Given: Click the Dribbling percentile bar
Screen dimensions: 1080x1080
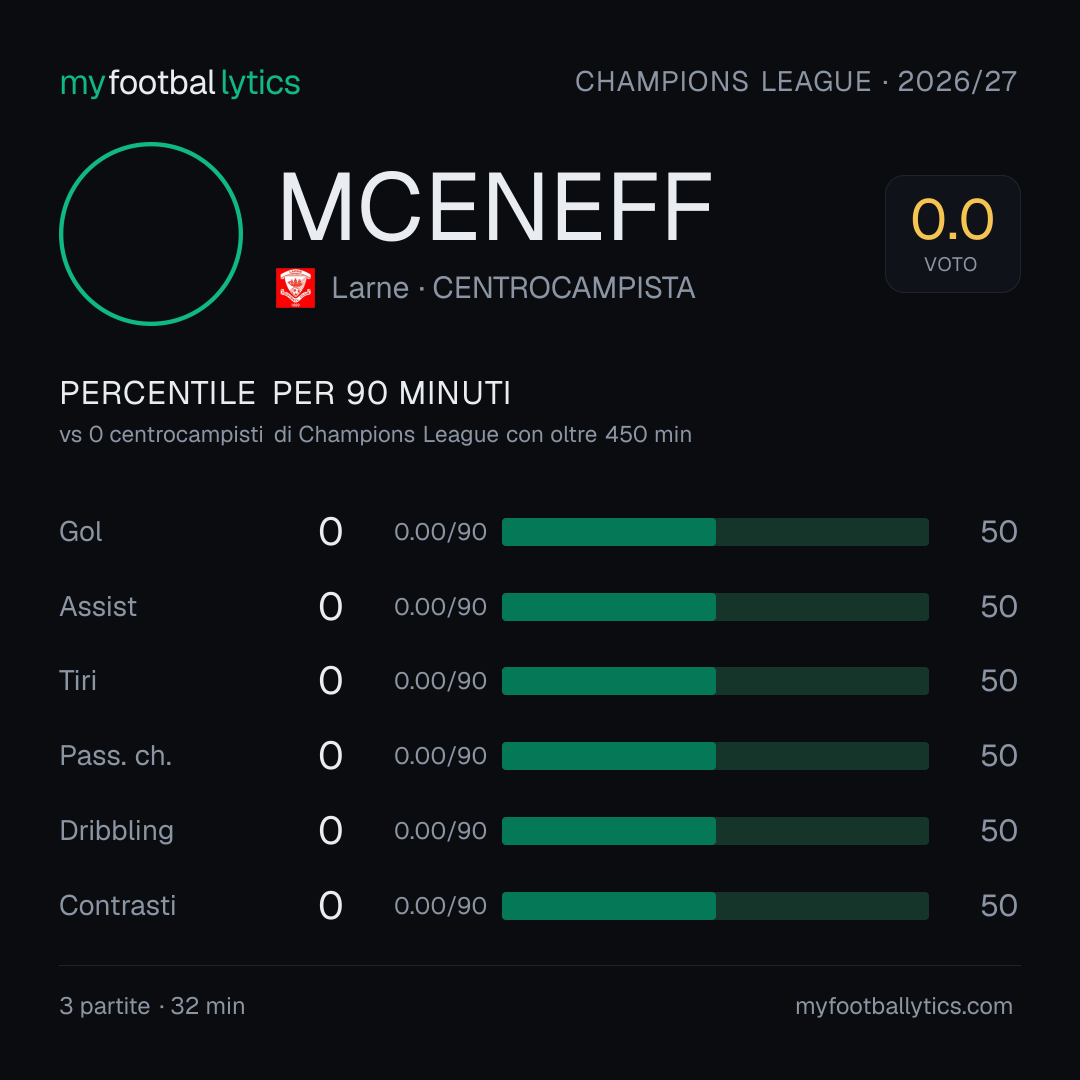Looking at the screenshot, I should point(715,831).
